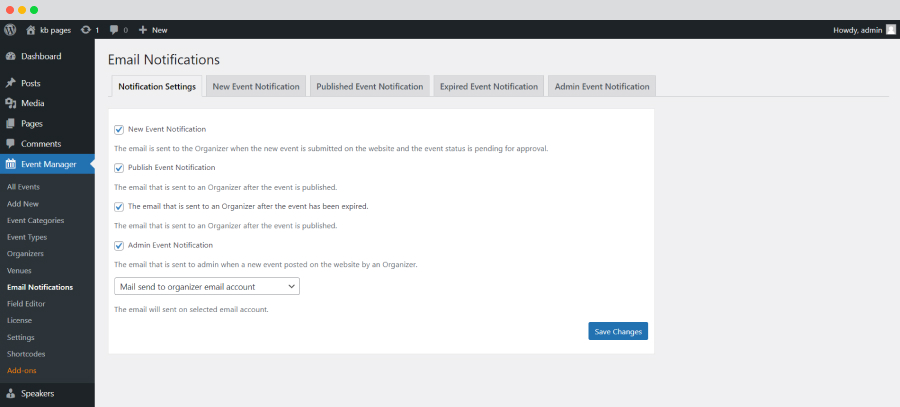Open Media menu label
Viewport: 900px width, 407px height.
[33, 103]
